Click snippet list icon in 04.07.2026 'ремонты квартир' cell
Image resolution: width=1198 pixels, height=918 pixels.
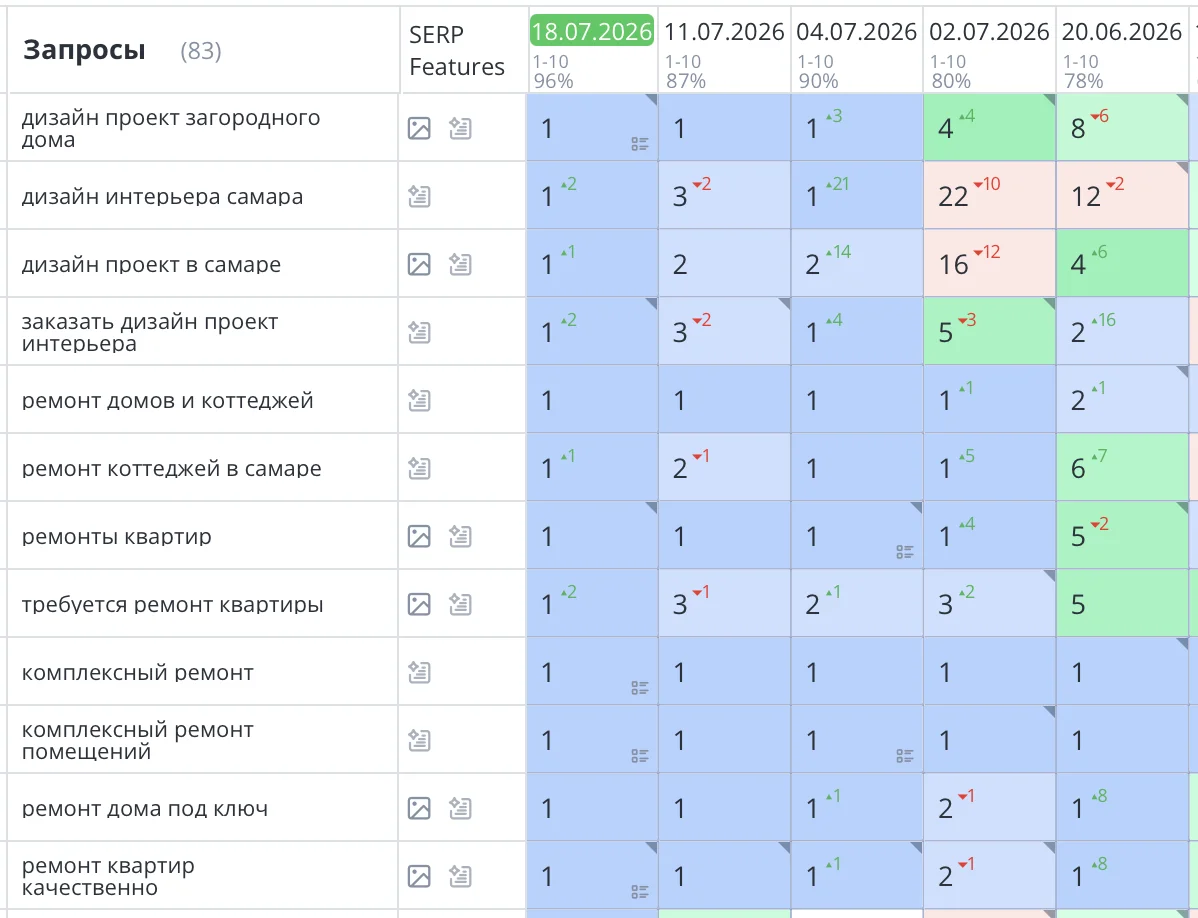click(905, 551)
